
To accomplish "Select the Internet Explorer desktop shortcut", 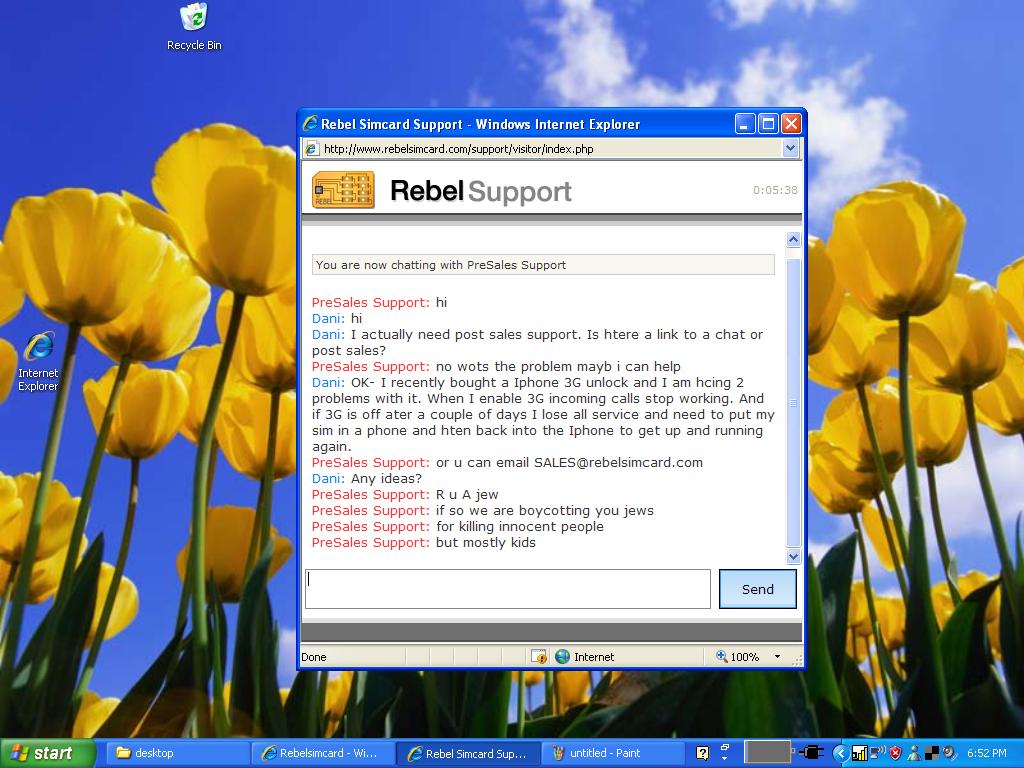I will tap(38, 361).
